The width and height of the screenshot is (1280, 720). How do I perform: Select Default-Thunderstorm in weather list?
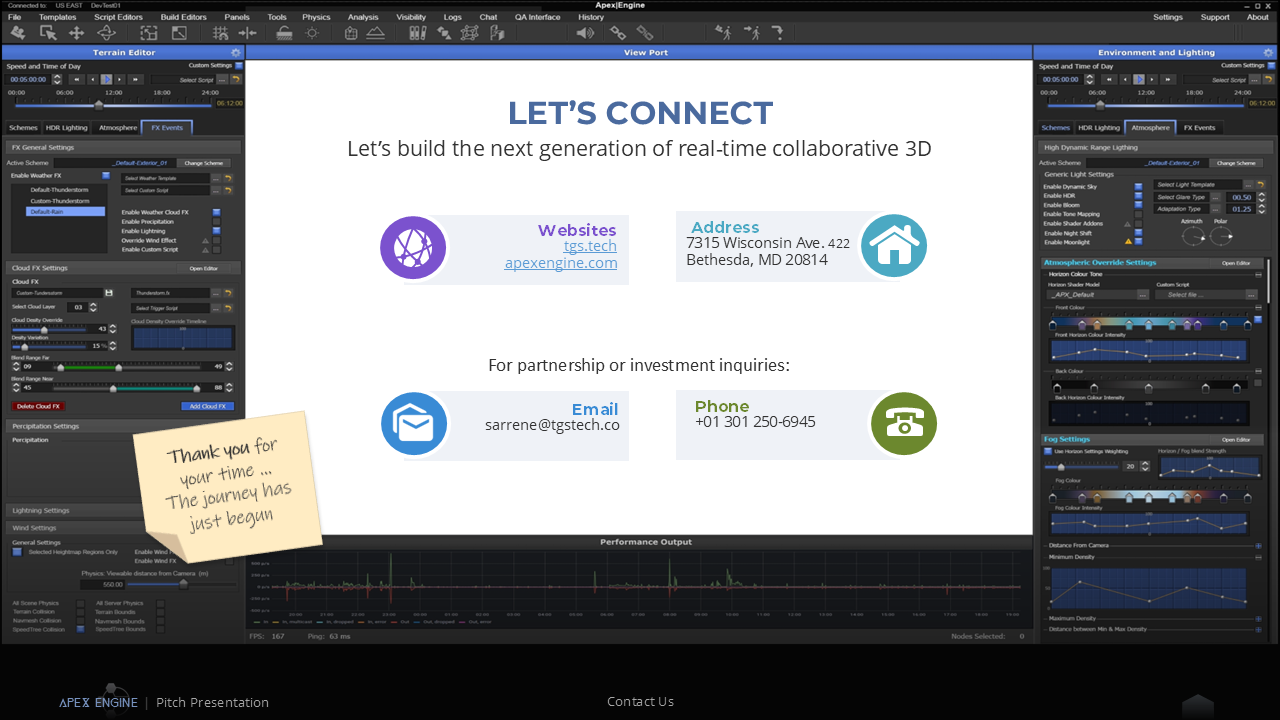click(x=60, y=189)
